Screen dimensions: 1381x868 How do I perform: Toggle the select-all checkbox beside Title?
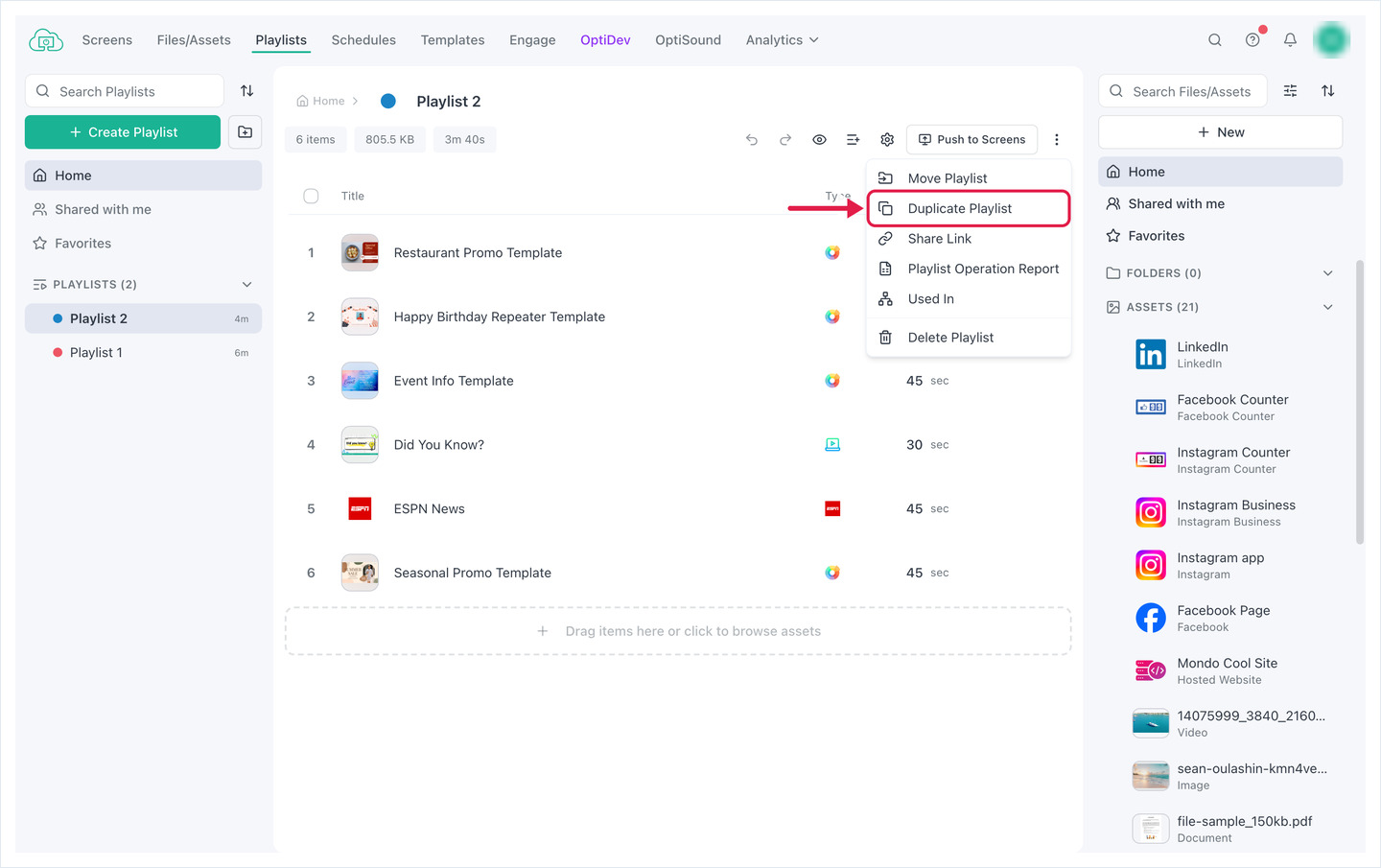(311, 196)
